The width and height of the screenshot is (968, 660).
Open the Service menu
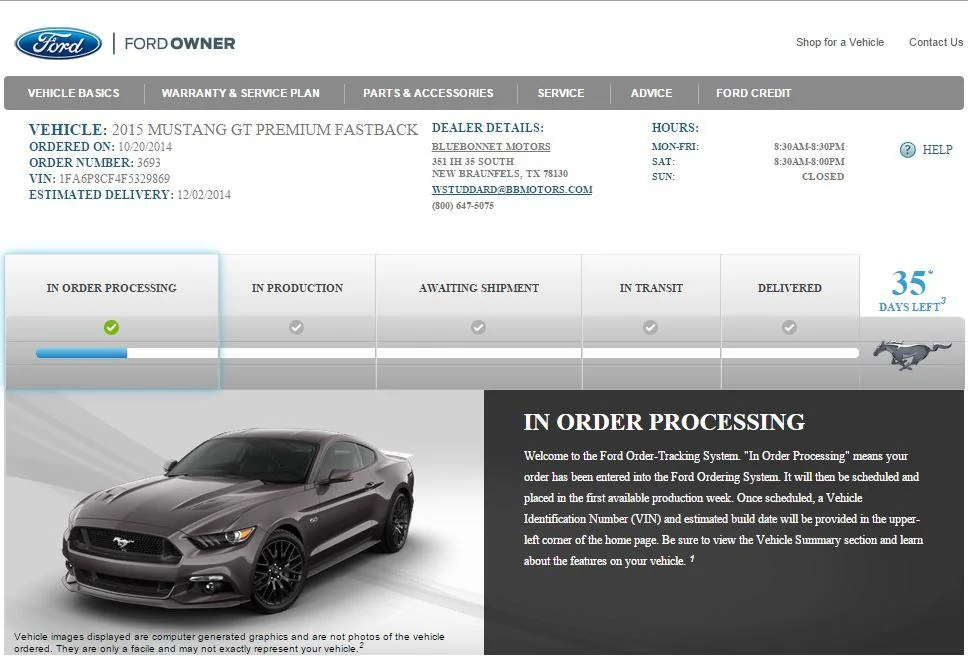point(561,93)
